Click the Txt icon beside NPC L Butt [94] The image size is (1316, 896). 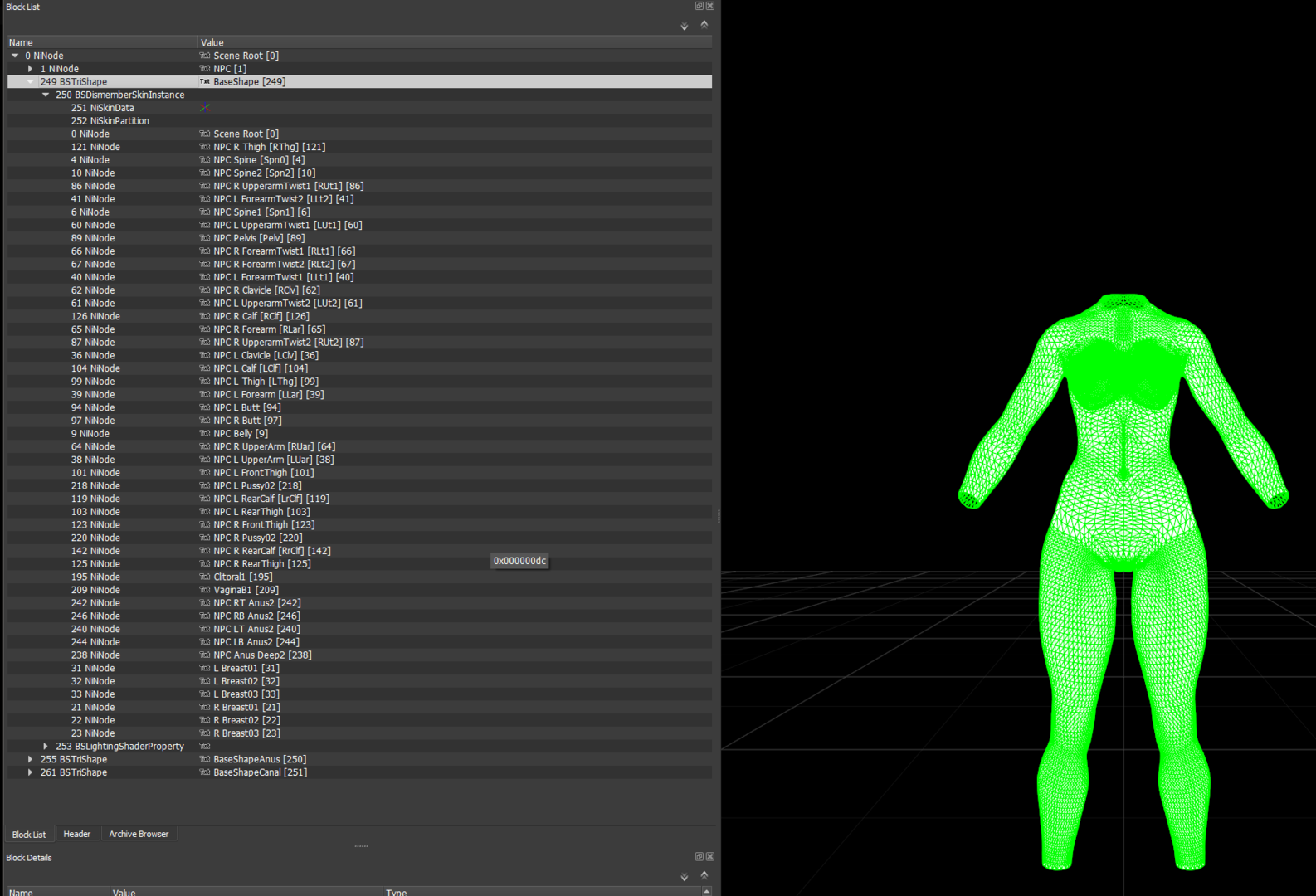pos(205,407)
